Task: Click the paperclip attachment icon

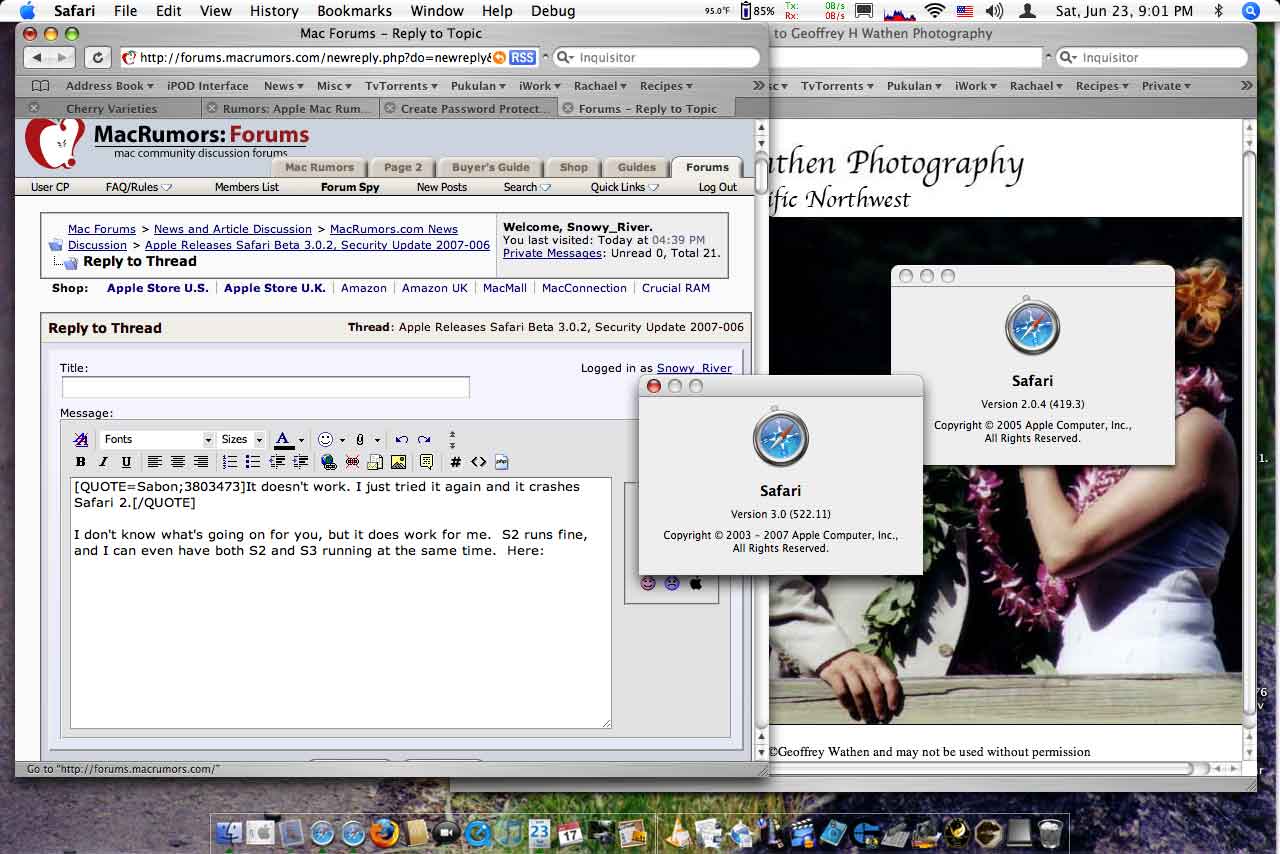Action: (360, 439)
